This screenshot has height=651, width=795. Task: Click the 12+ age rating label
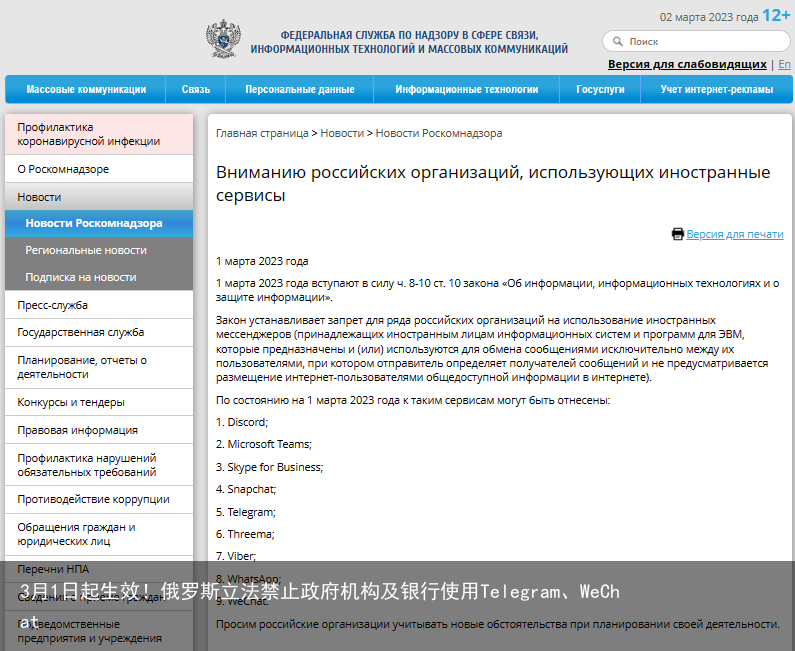(776, 15)
